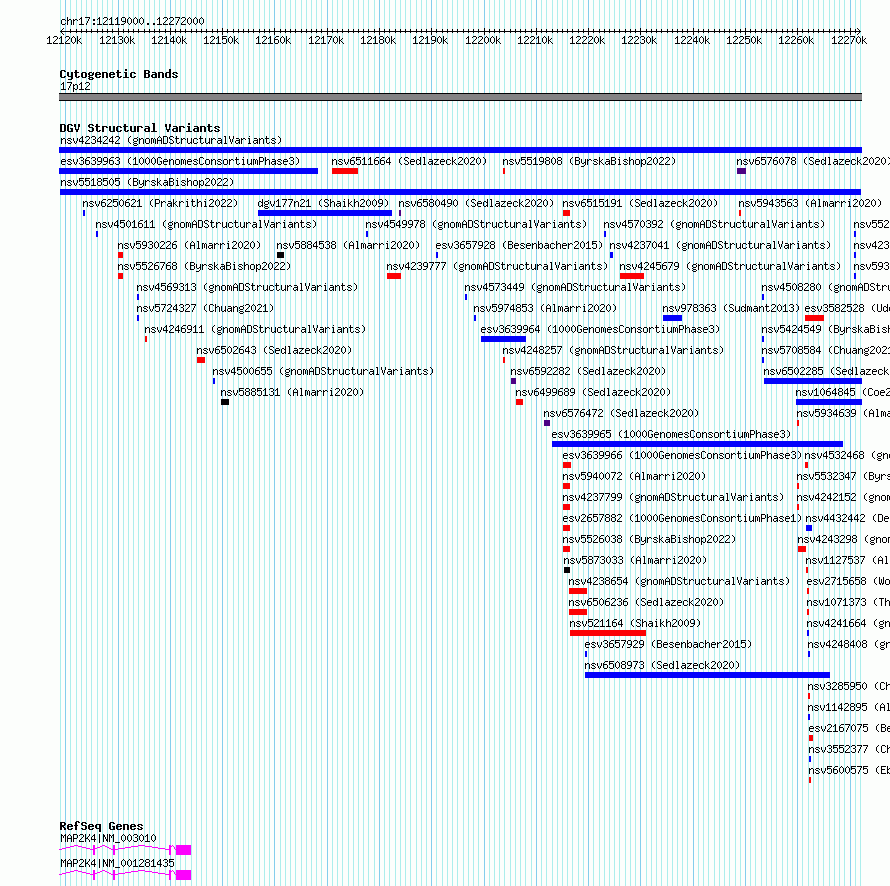Click the red nsv4245679 variant bar
This screenshot has height=886, width=890.
pyautogui.click(x=632, y=276)
